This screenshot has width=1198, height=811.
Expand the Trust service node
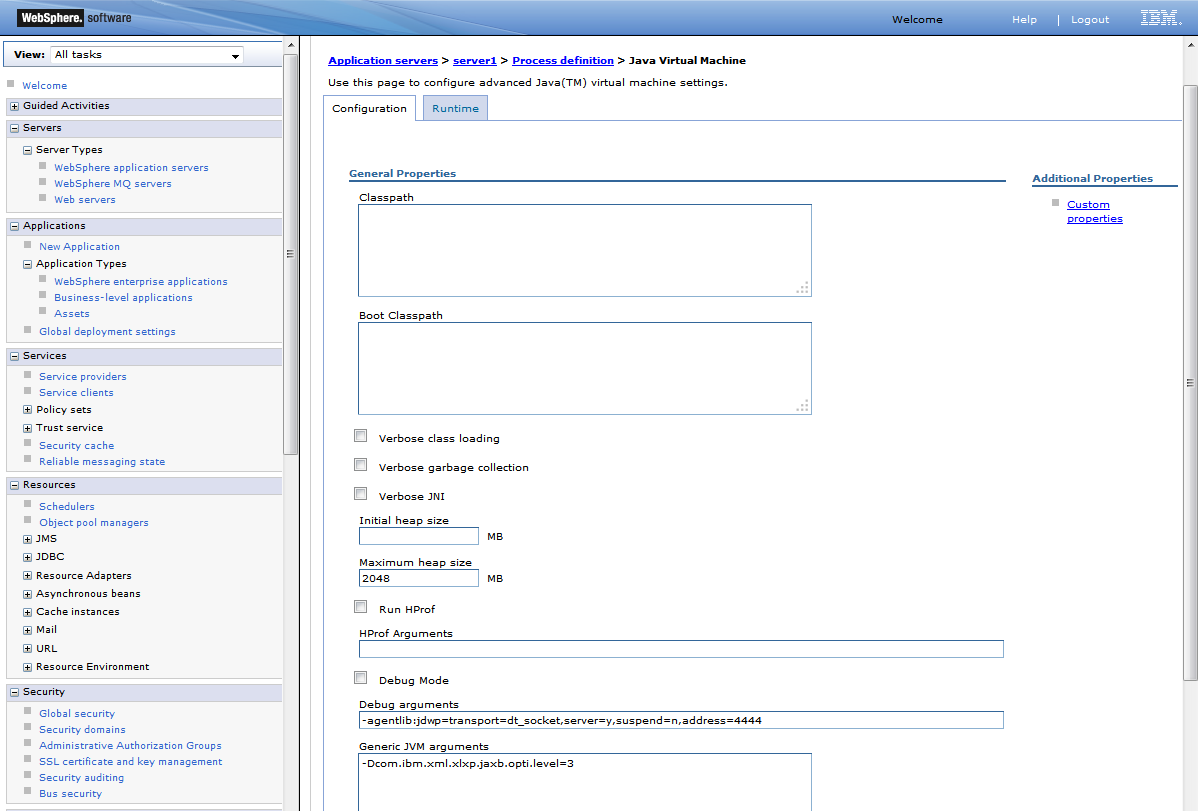pyautogui.click(x=28, y=428)
